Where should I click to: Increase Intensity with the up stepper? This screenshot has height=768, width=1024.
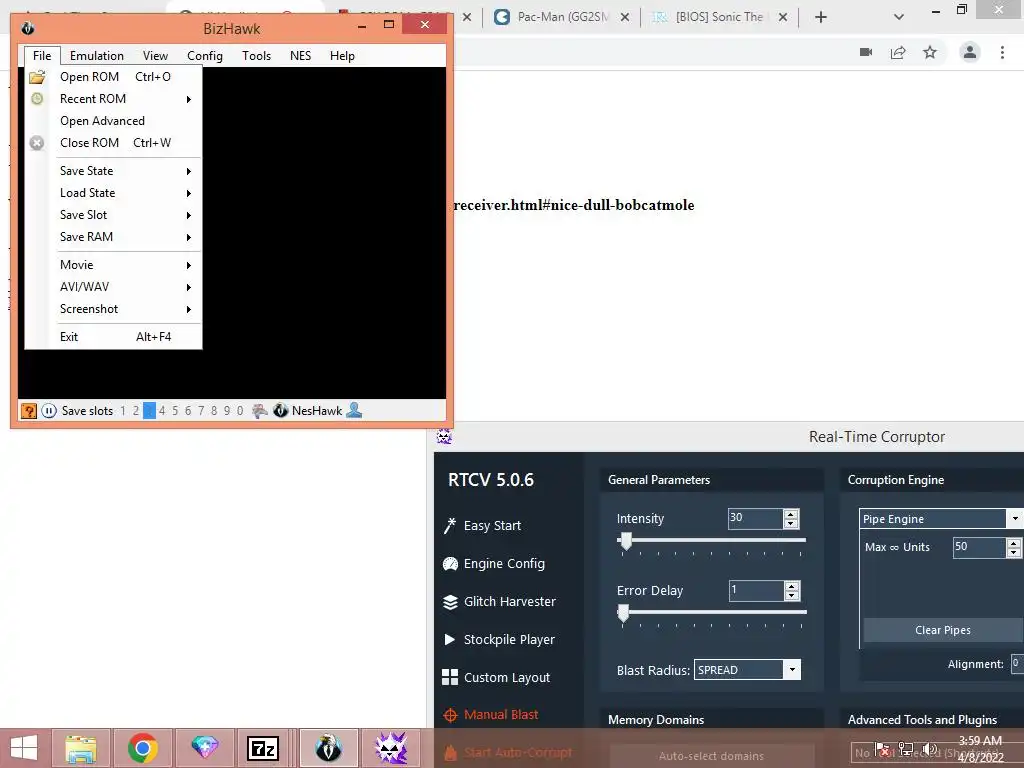coord(791,514)
